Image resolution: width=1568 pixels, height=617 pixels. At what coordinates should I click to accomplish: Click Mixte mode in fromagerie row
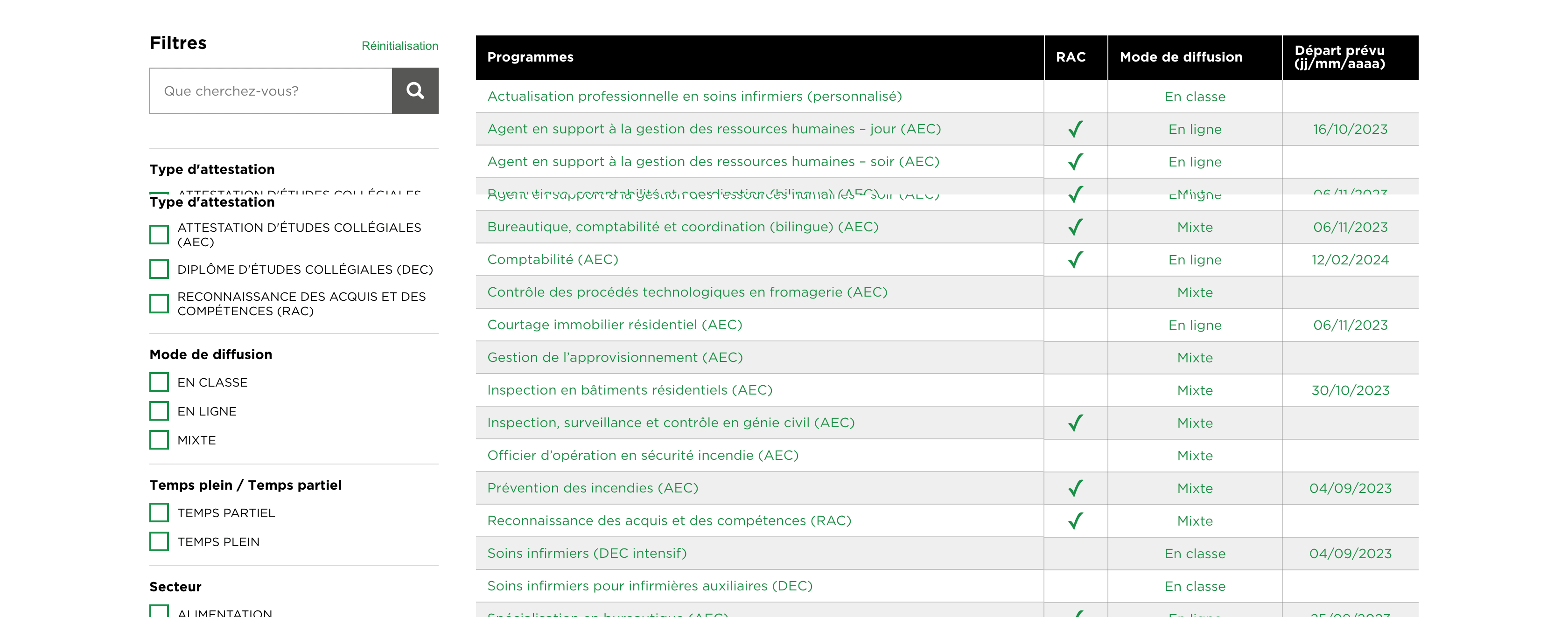click(1195, 293)
